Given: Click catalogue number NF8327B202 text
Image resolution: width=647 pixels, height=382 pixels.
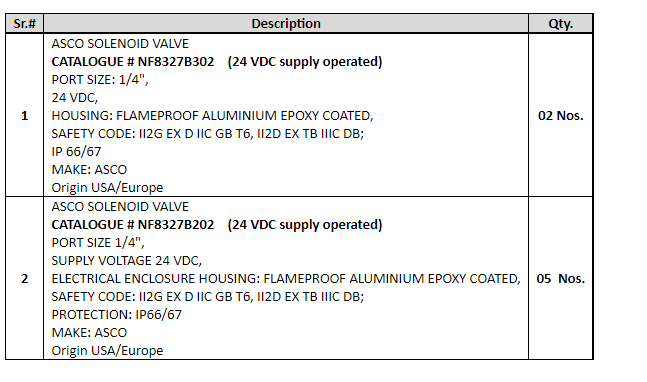Looking at the screenshot, I should click(x=176, y=225).
